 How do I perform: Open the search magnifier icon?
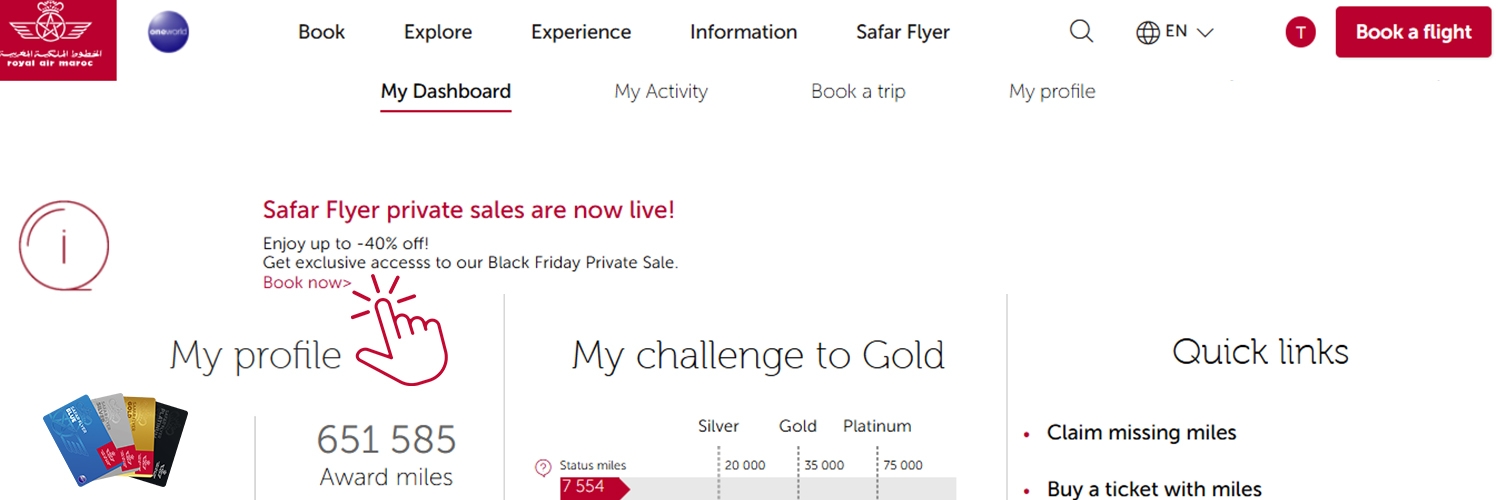tap(1081, 32)
